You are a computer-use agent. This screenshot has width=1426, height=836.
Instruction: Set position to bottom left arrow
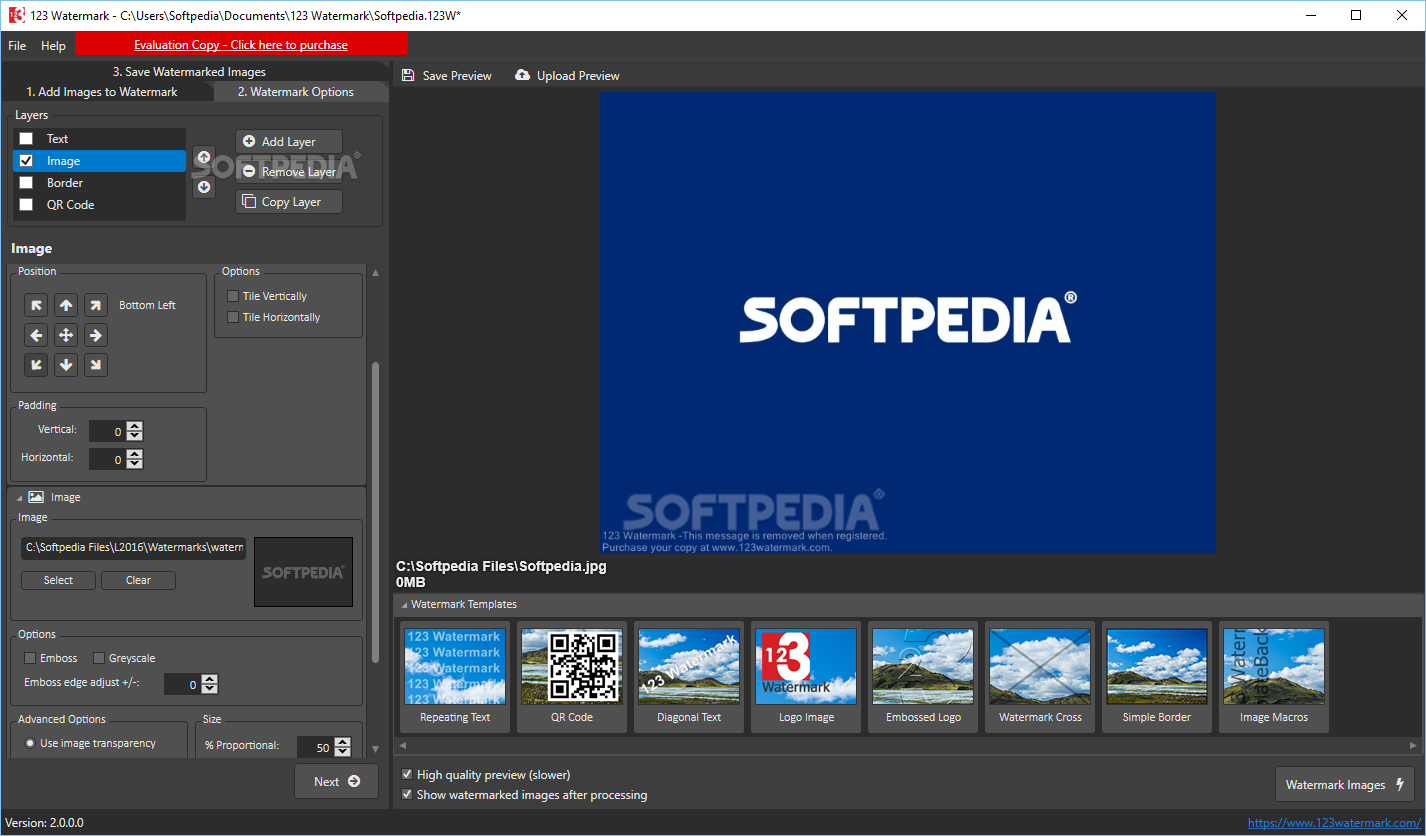(x=36, y=365)
